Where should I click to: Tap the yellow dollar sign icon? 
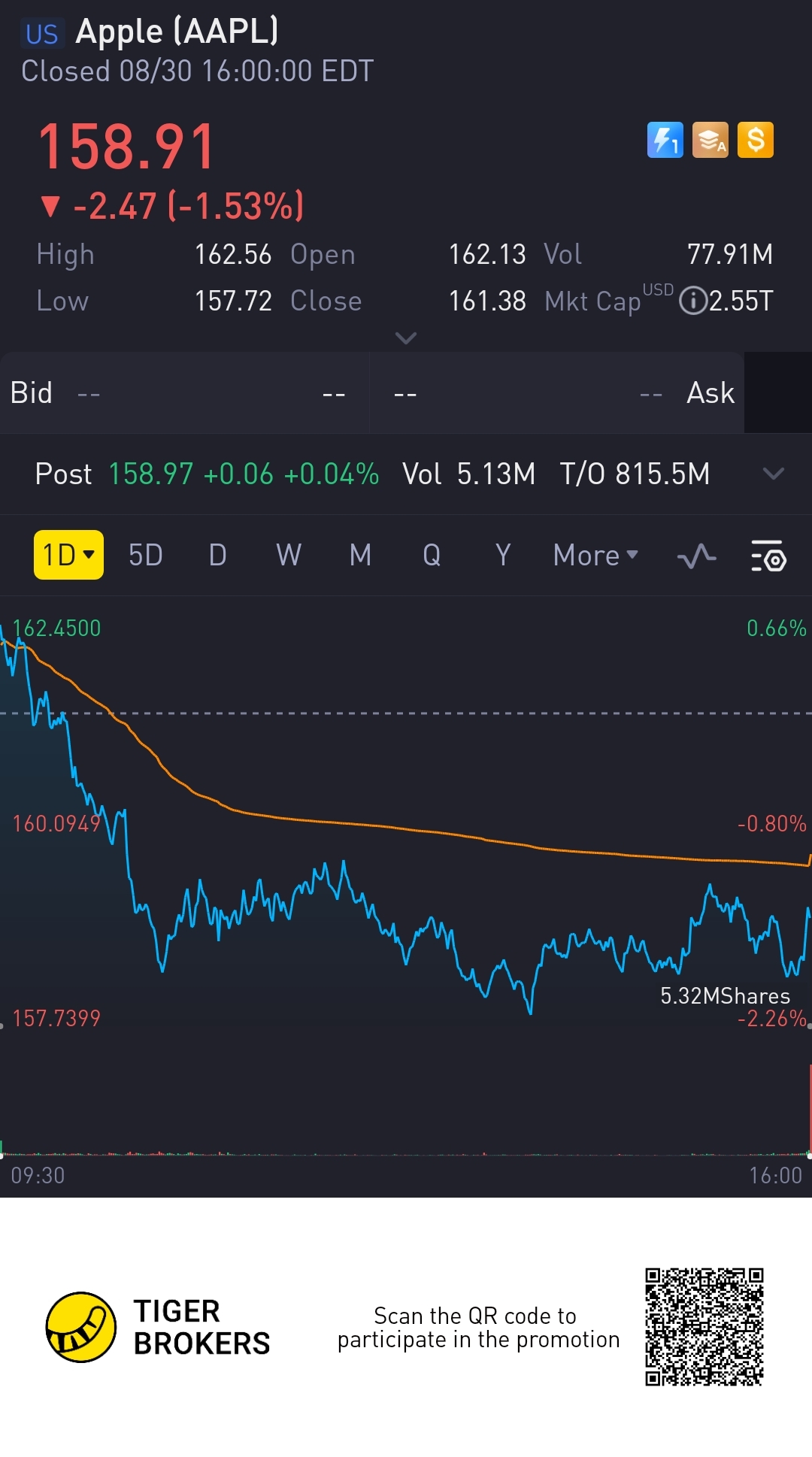click(756, 140)
